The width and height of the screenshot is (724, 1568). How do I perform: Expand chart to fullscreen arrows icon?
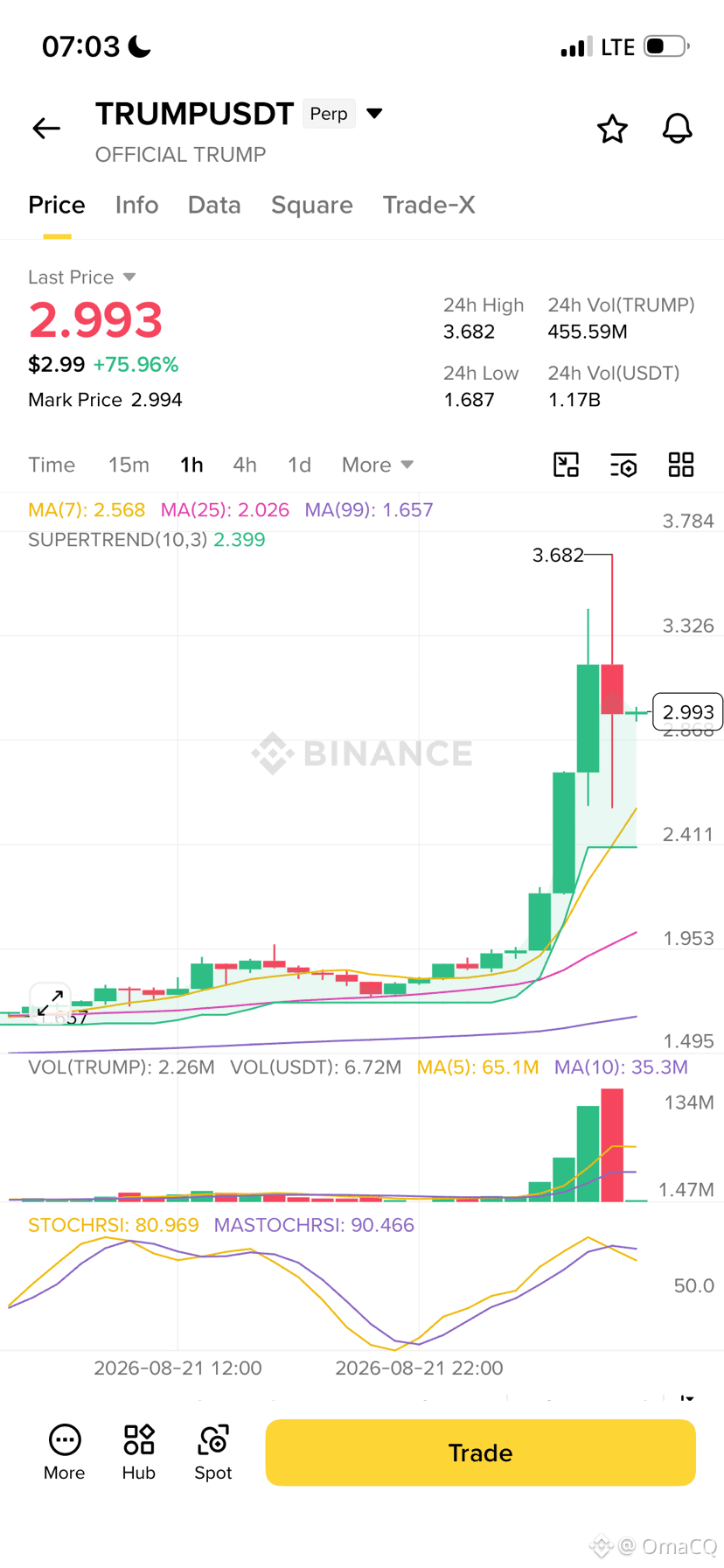[50, 1003]
